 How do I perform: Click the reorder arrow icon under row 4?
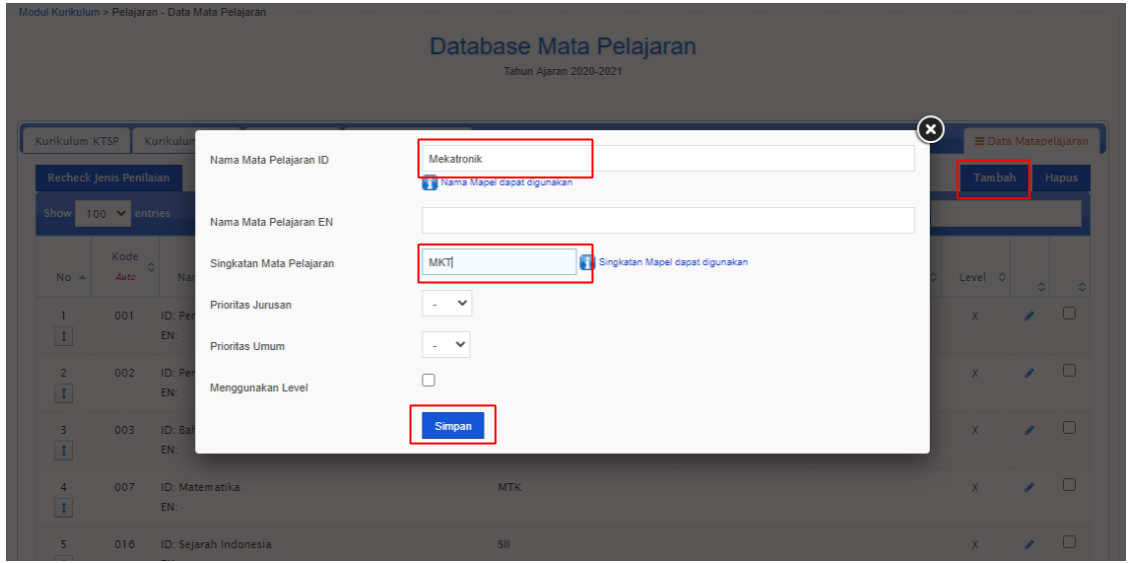[63, 508]
